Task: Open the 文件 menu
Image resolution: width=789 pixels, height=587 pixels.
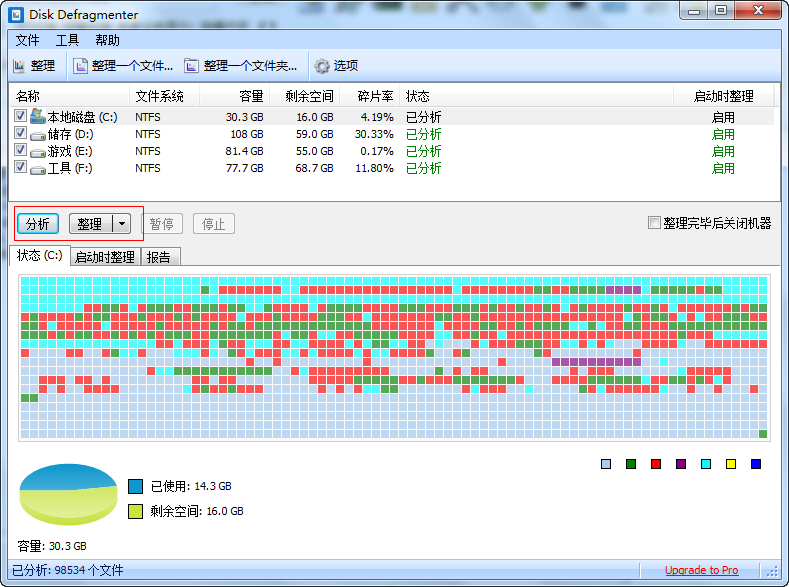Action: pos(27,40)
